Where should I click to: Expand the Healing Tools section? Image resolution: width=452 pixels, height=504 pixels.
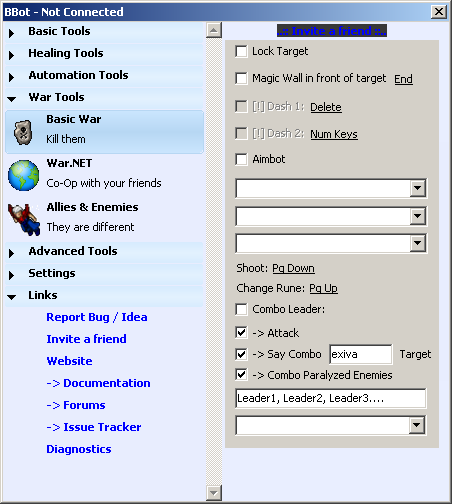pos(12,55)
